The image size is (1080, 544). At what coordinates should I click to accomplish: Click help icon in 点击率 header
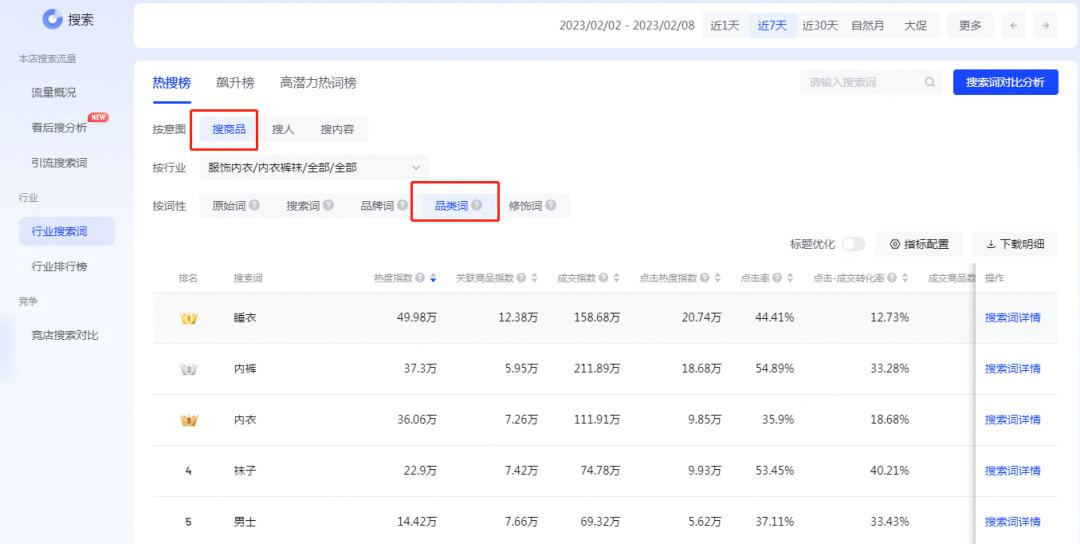pos(777,278)
